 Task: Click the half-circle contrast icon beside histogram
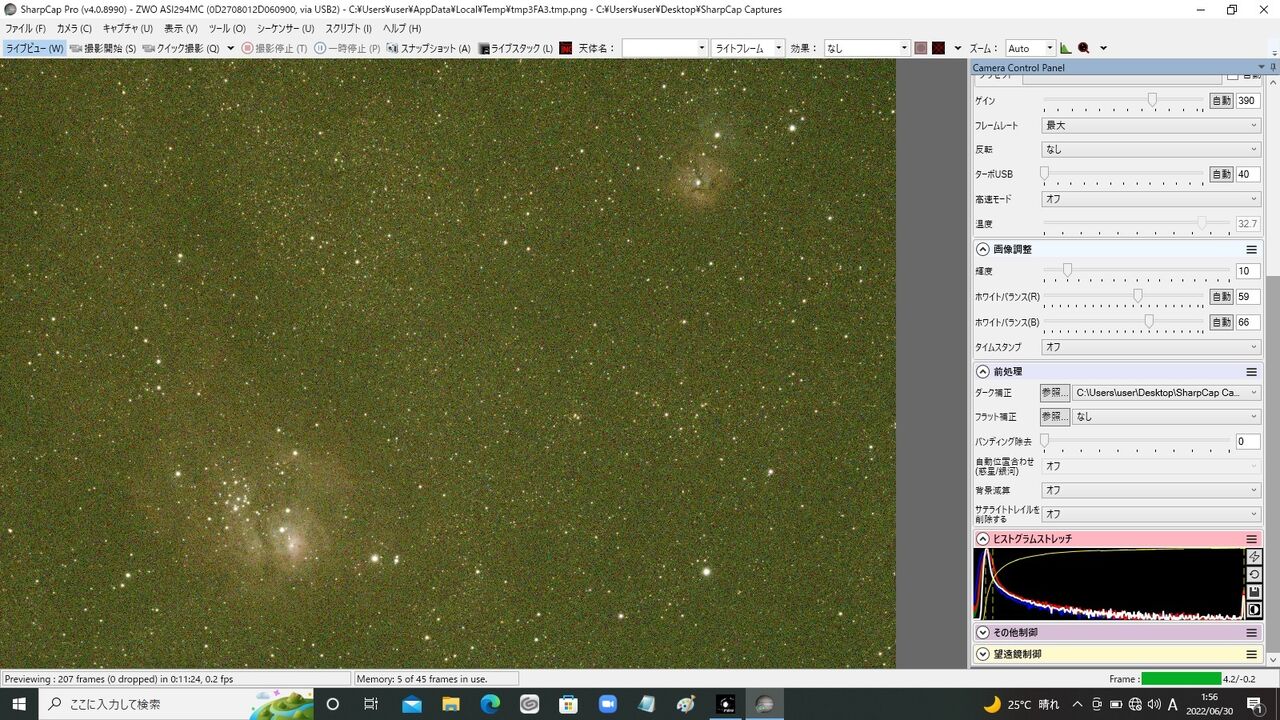coord(1255,609)
